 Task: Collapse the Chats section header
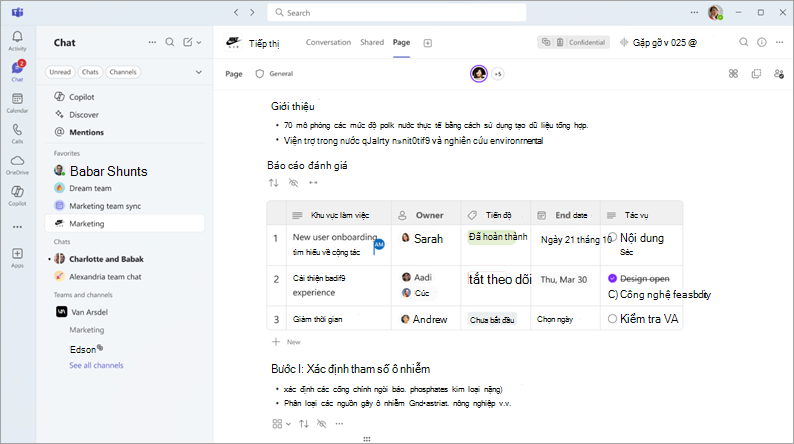pos(62,242)
